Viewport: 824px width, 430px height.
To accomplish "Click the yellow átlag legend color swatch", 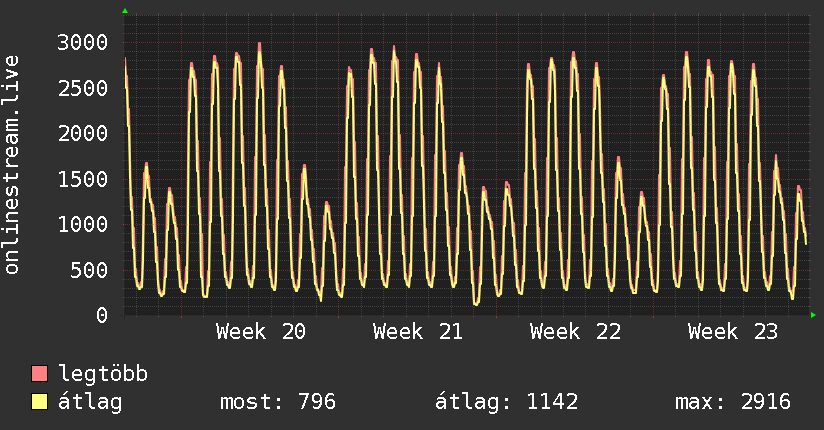I will (39, 402).
